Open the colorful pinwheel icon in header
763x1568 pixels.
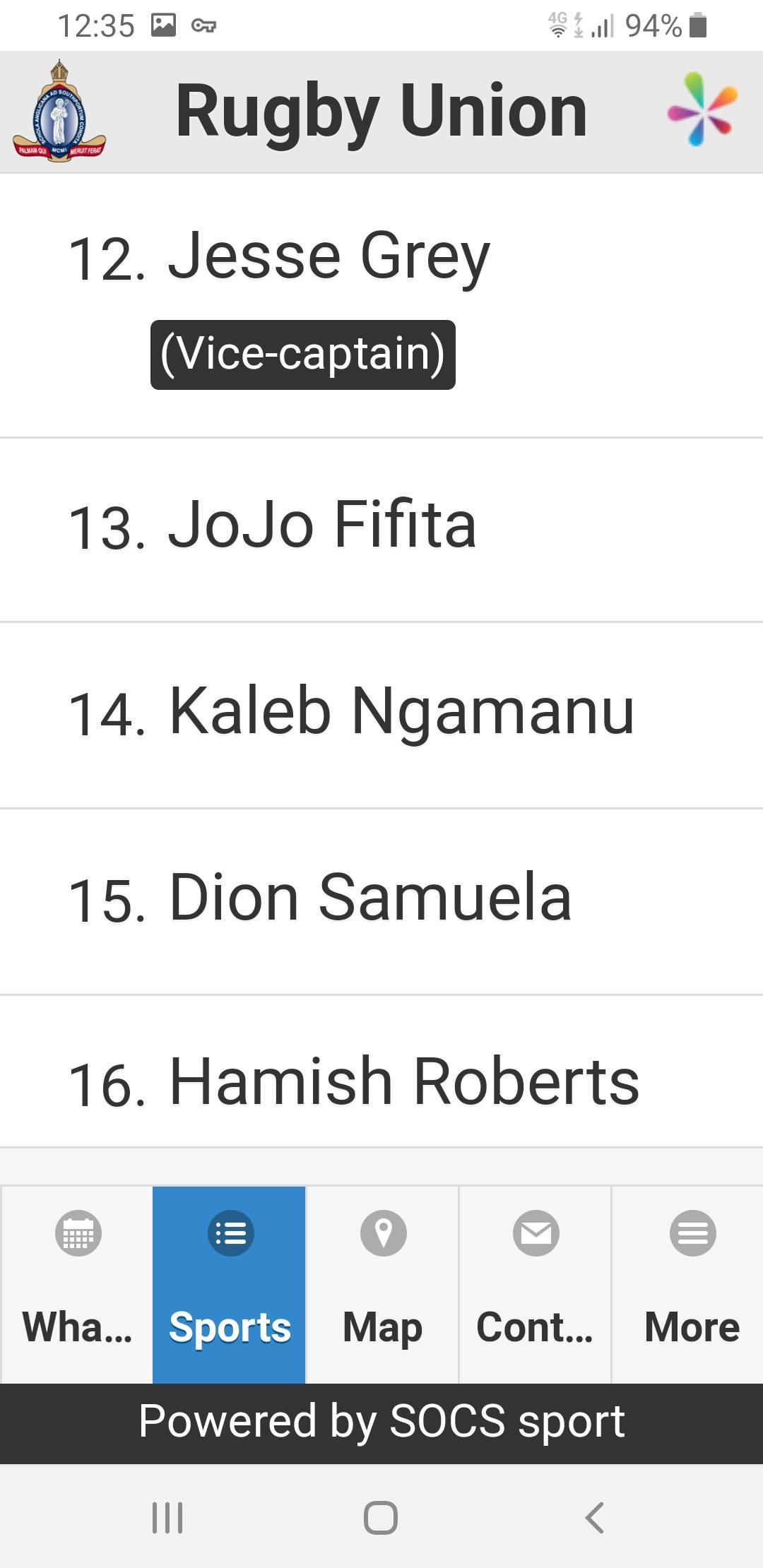[702, 109]
